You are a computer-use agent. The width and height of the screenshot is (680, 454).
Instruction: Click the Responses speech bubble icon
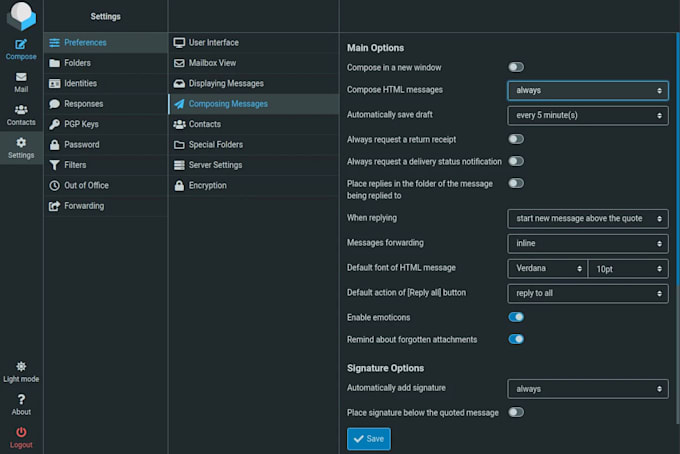[x=54, y=104]
